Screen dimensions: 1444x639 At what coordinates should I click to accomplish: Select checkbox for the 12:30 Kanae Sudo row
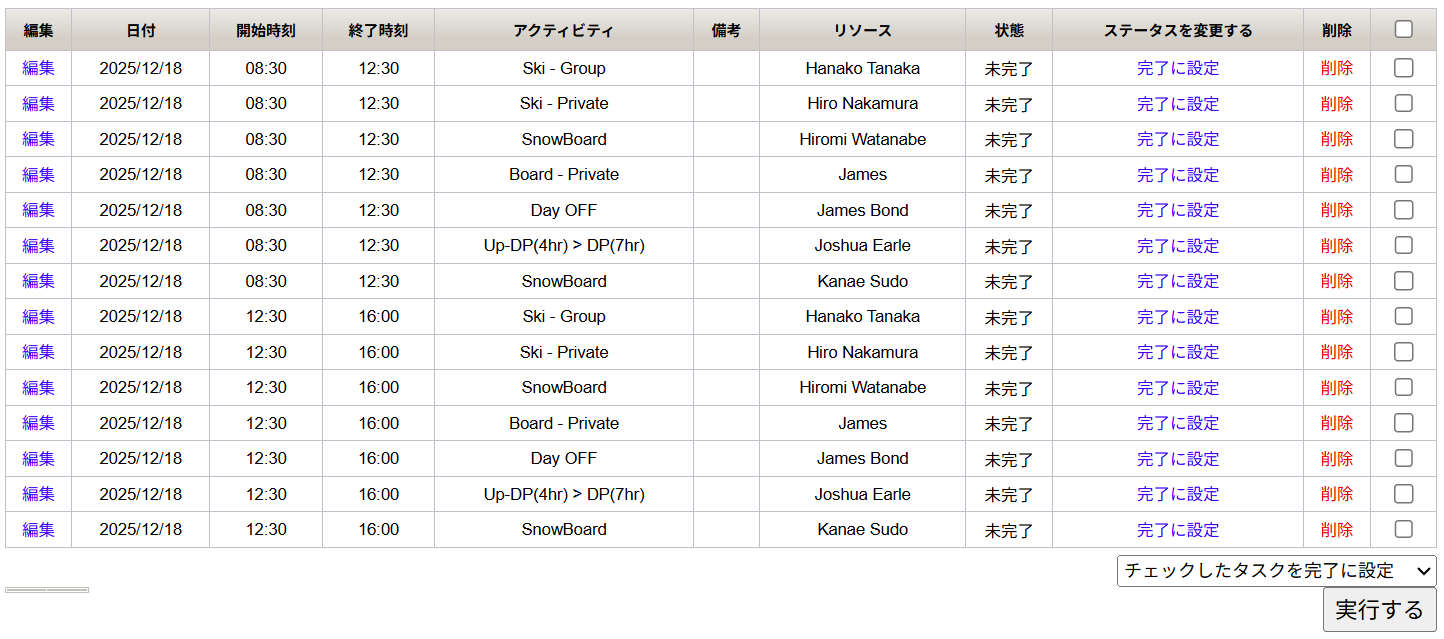tap(1403, 529)
